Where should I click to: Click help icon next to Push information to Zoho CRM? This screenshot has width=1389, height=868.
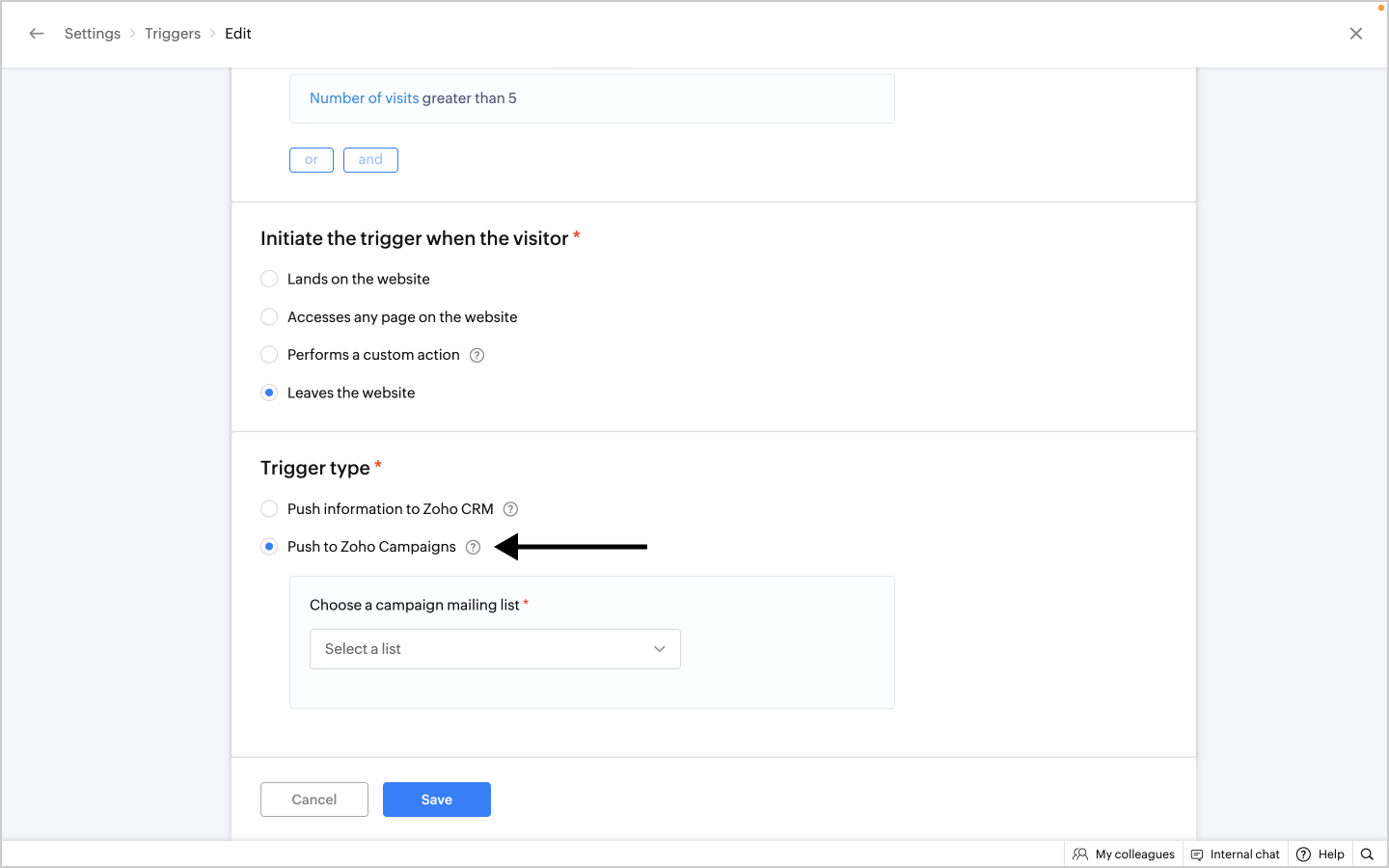[511, 509]
